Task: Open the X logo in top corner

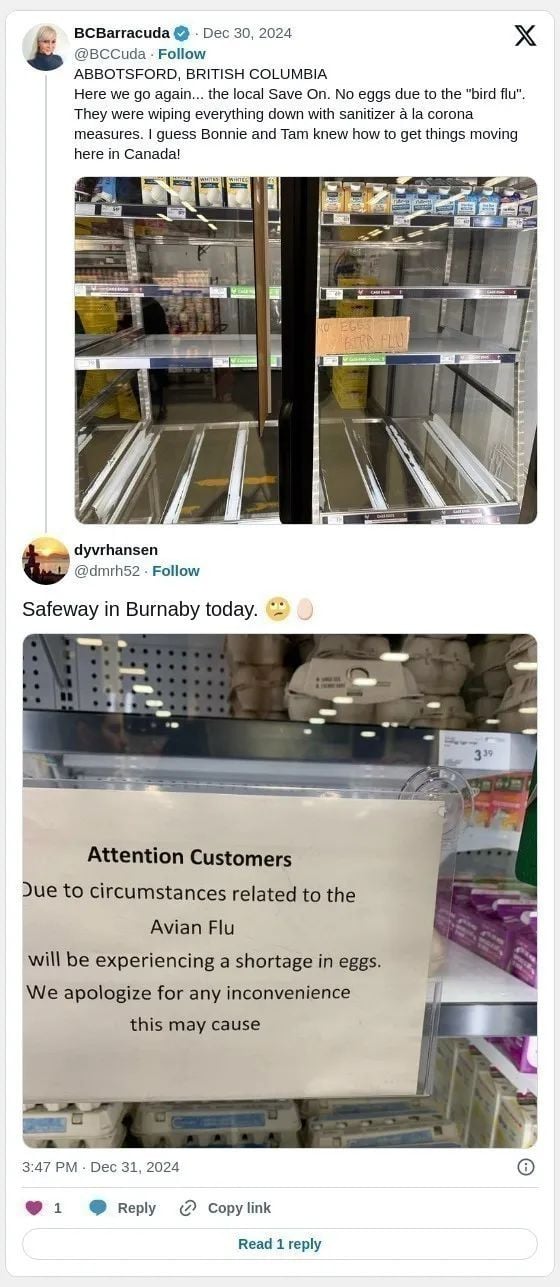Action: 525,36
